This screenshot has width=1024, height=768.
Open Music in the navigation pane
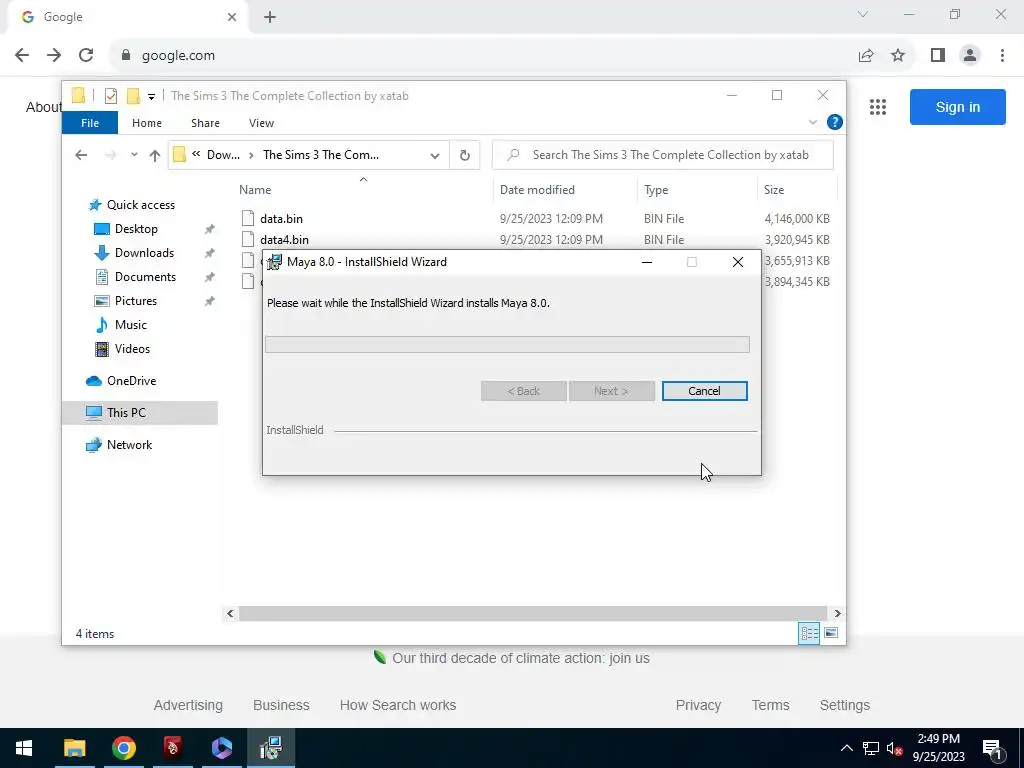pos(130,325)
